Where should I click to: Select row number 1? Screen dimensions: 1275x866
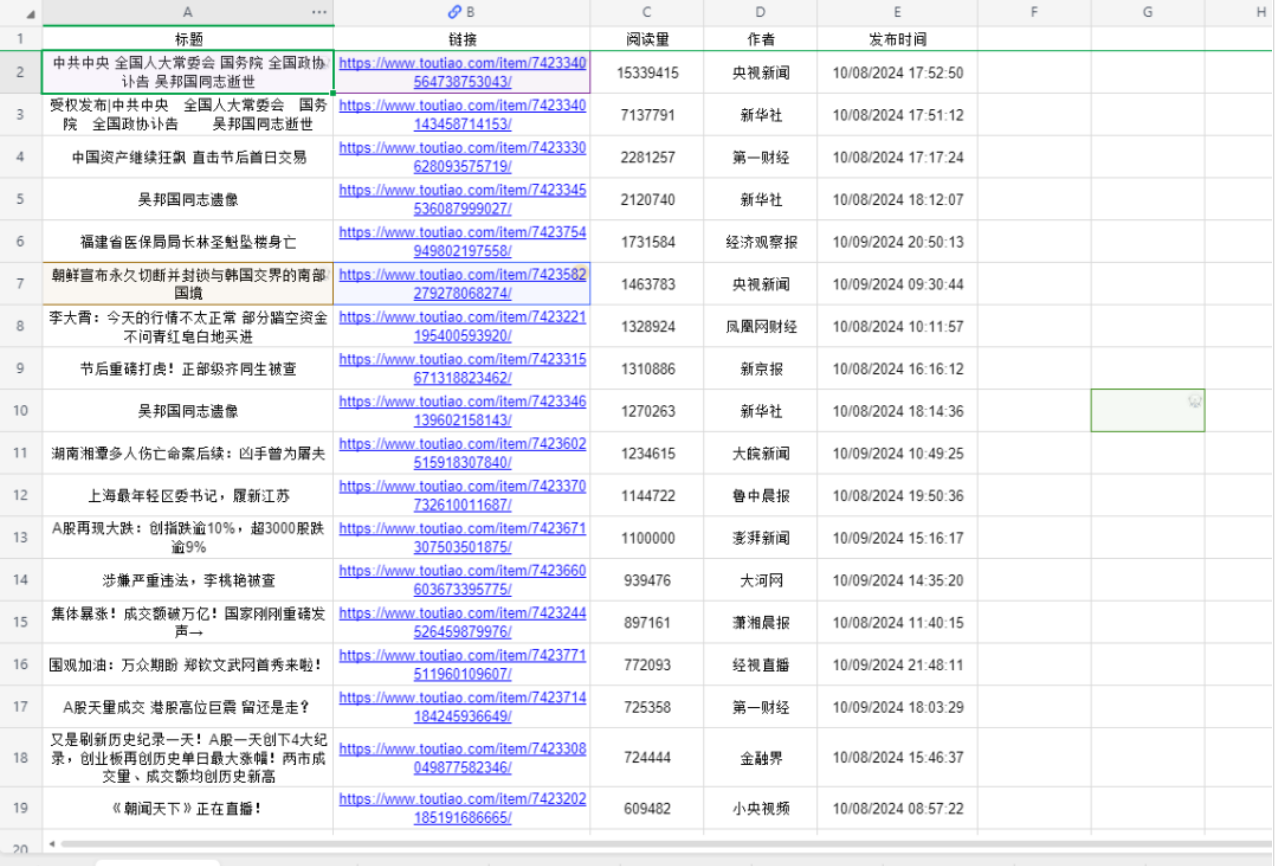pyautogui.click(x=20, y=39)
